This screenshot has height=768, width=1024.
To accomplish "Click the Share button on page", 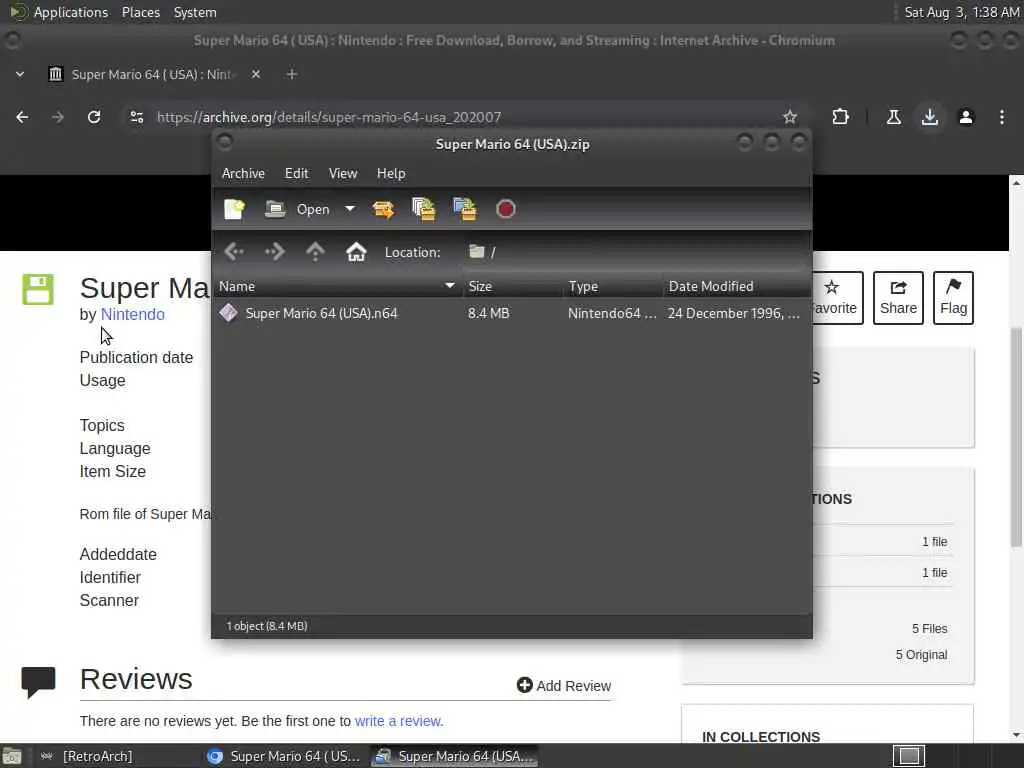I will tap(898, 298).
